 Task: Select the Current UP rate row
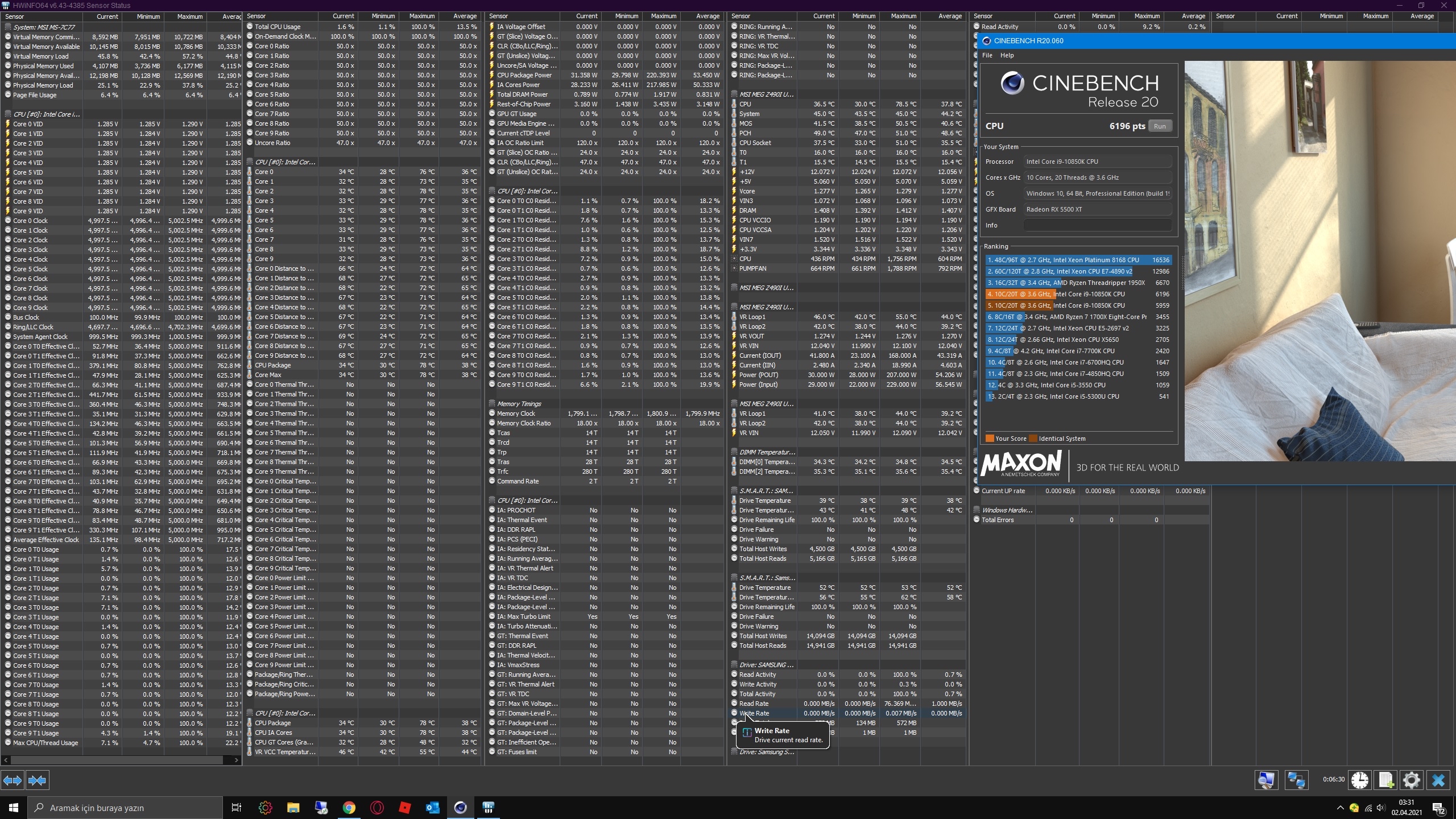pyautogui.click(x=1090, y=491)
